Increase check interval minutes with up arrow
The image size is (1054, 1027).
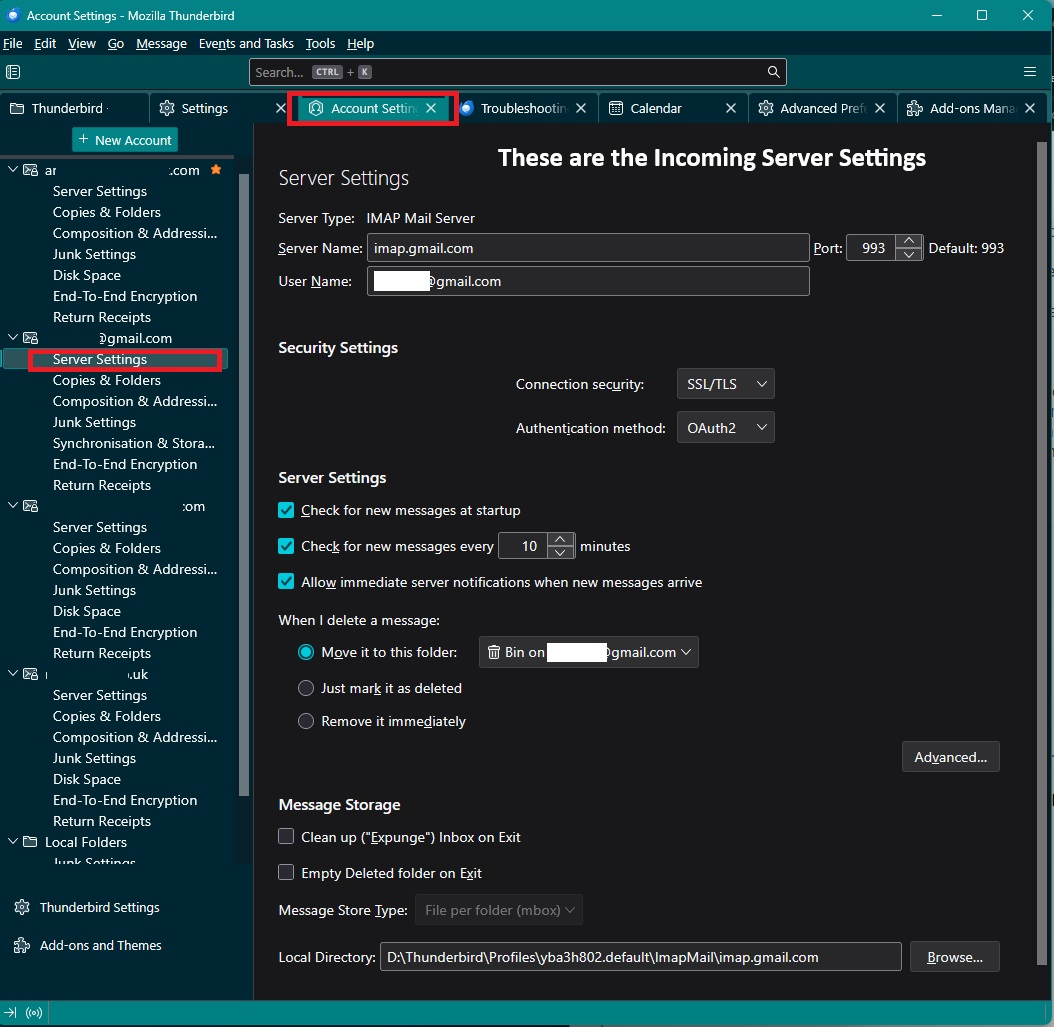(561, 539)
